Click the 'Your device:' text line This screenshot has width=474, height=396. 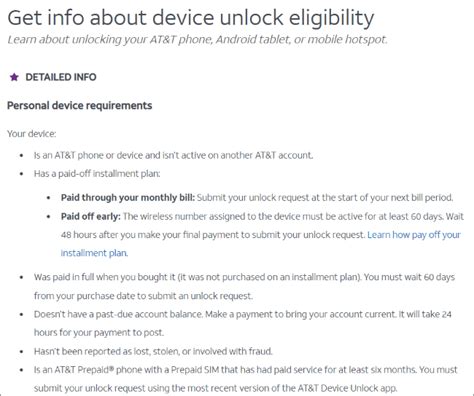click(32, 134)
